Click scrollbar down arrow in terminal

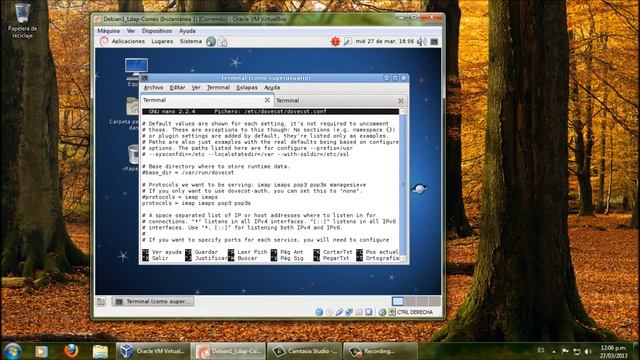point(403,258)
